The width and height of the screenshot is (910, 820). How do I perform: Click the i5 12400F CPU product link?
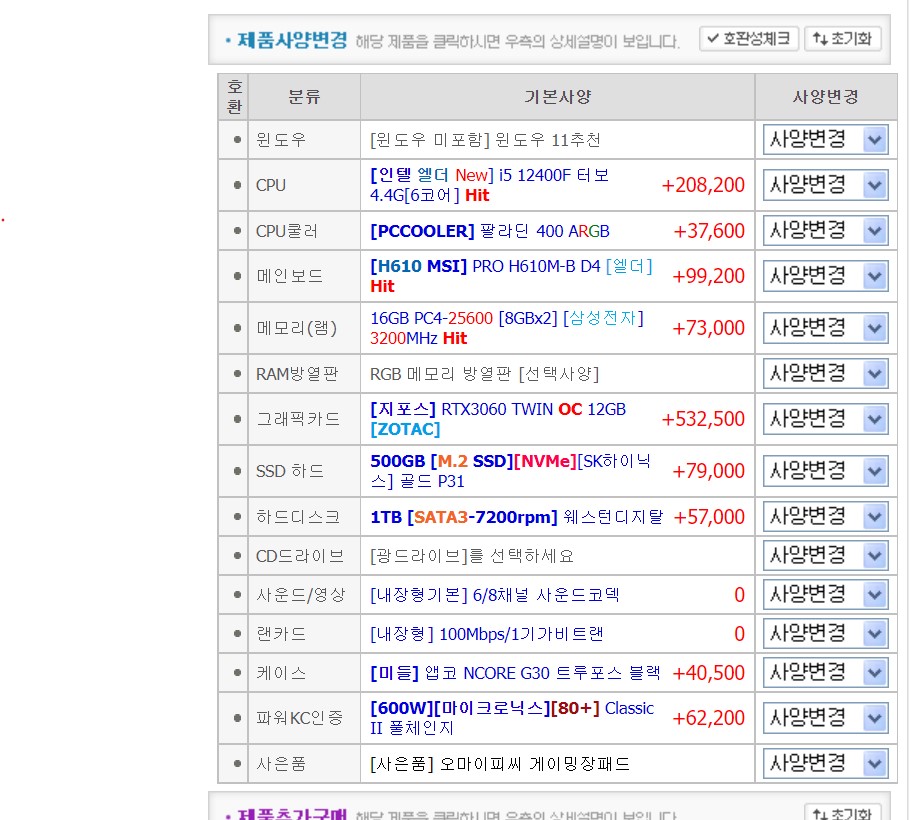(x=489, y=185)
